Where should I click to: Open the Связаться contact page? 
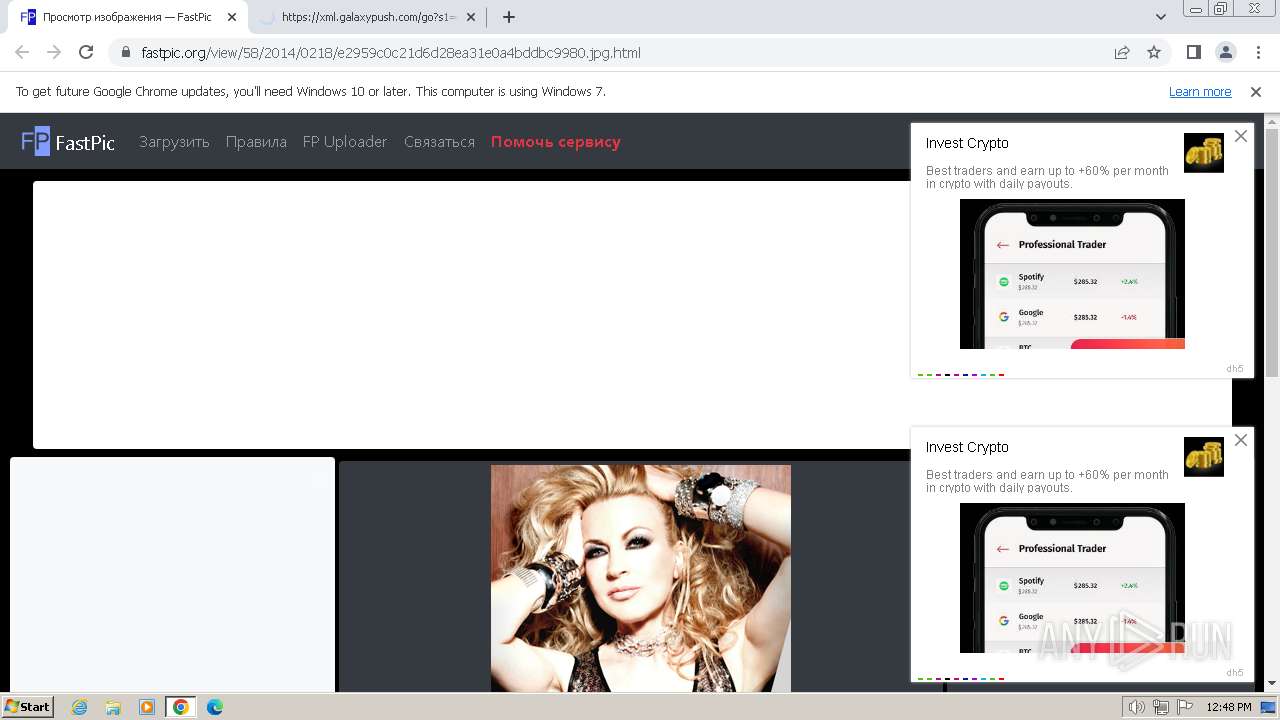point(439,142)
